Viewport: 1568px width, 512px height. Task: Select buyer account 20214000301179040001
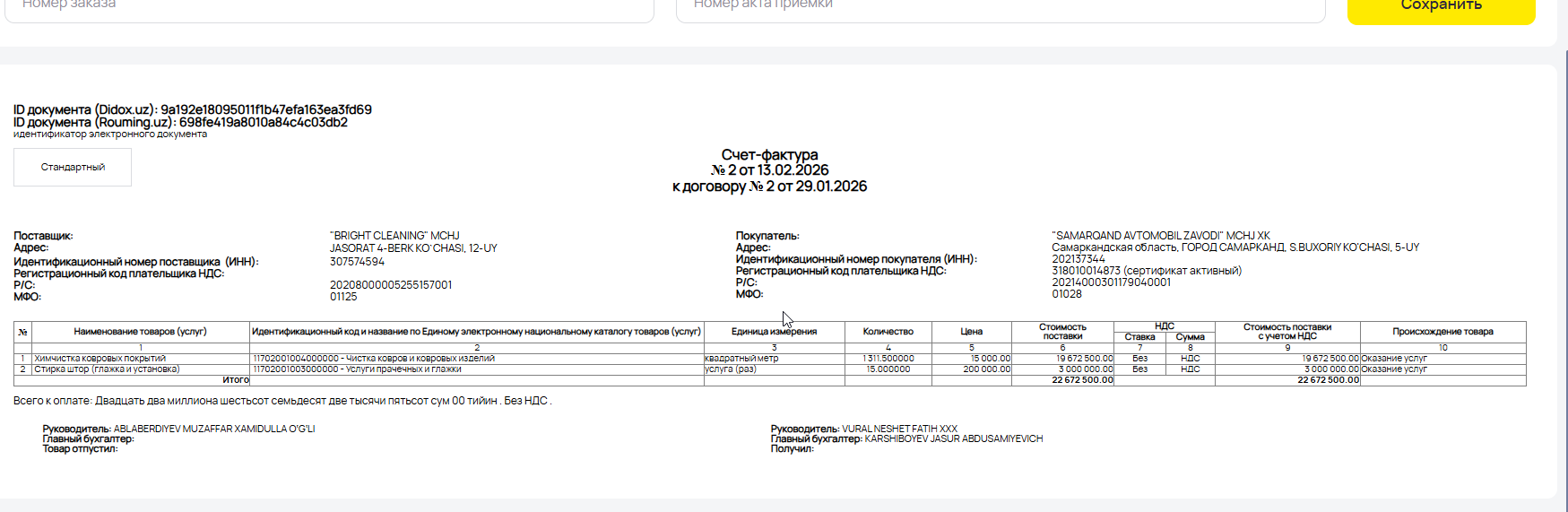[1111, 282]
